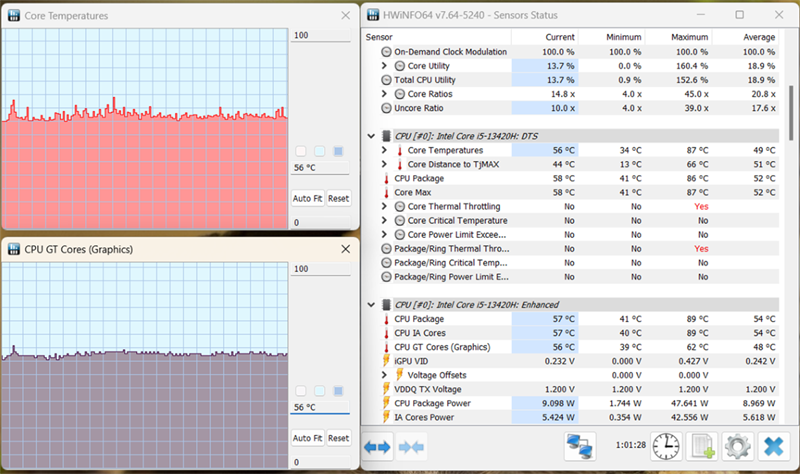
Task: Collapse the CPU i5-13420H Enhanced section
Action: pyautogui.click(x=371, y=305)
